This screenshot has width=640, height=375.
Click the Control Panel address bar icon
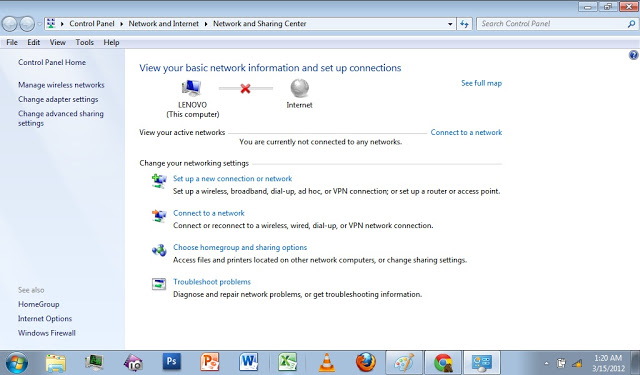pos(51,24)
